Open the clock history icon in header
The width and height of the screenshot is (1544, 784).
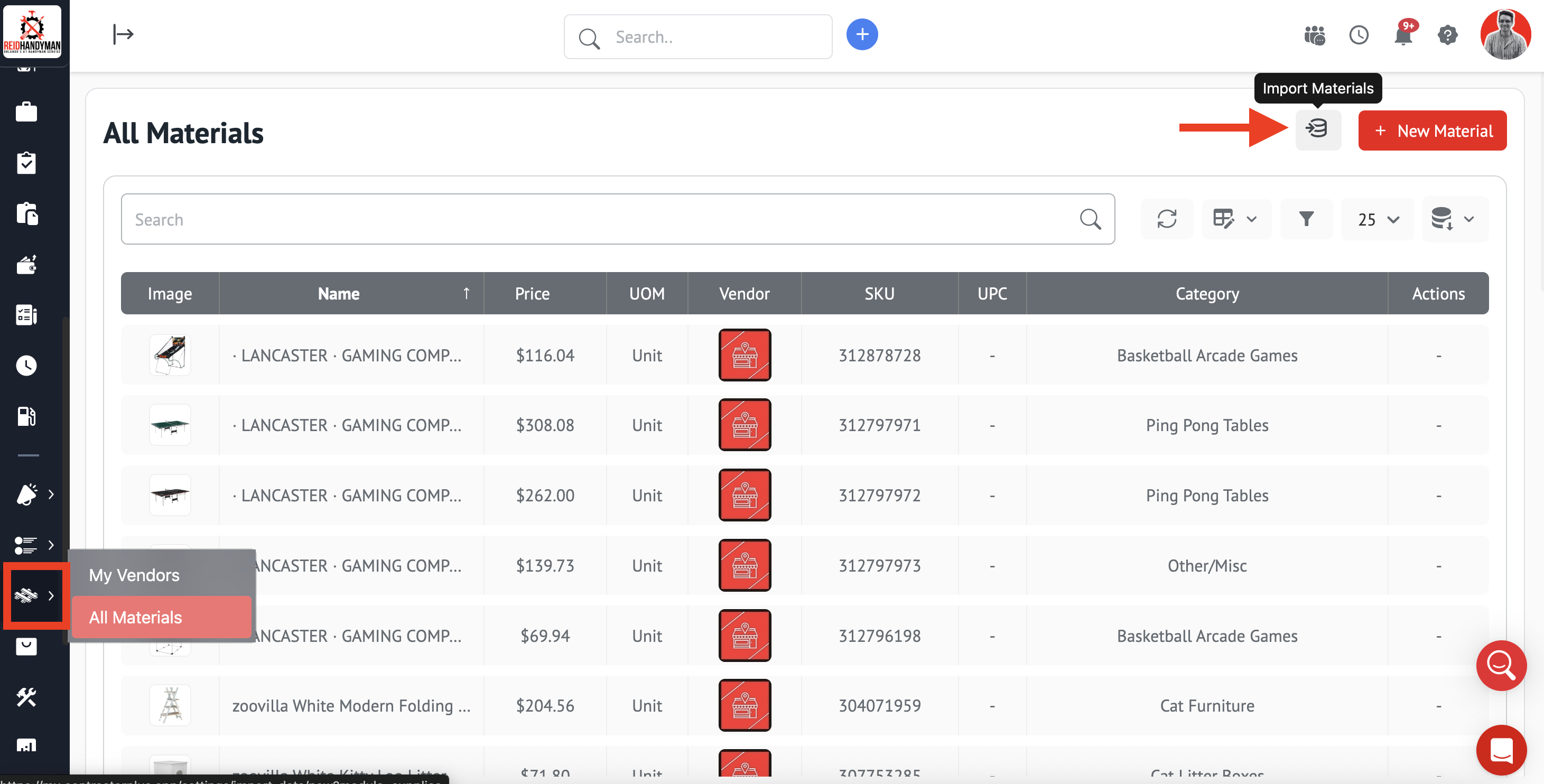[x=1359, y=35]
